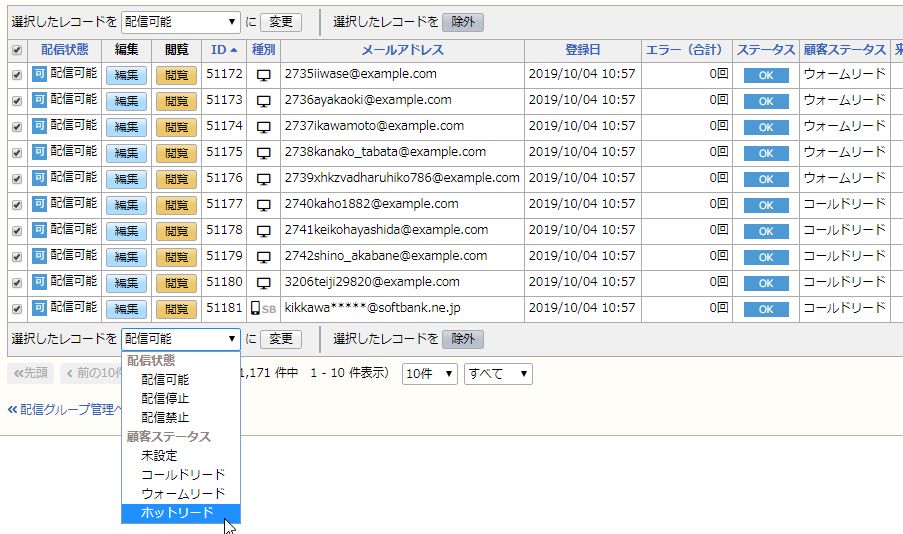Click 編集 button for ID 51176
Image resolution: width=903 pixels, height=534 pixels.
126,179
